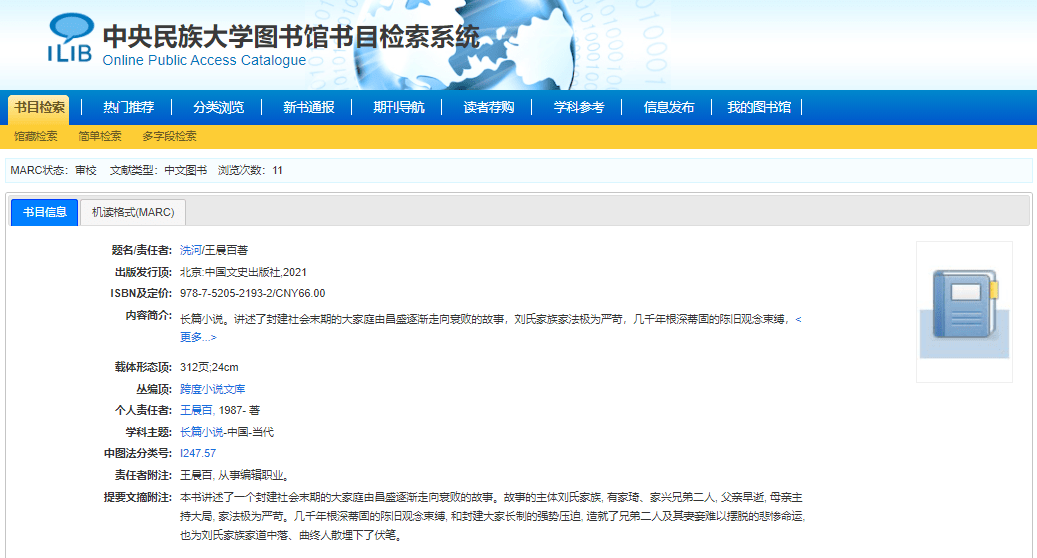1037x558 pixels.
Task: Click the MARC状态: 审校 status text
Action: coord(53,171)
